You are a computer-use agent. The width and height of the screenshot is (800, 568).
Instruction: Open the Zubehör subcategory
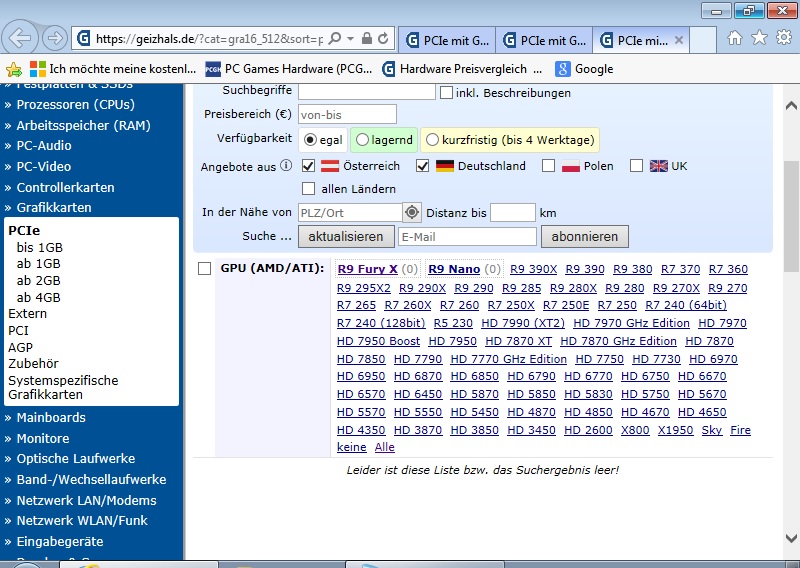click(x=33, y=364)
